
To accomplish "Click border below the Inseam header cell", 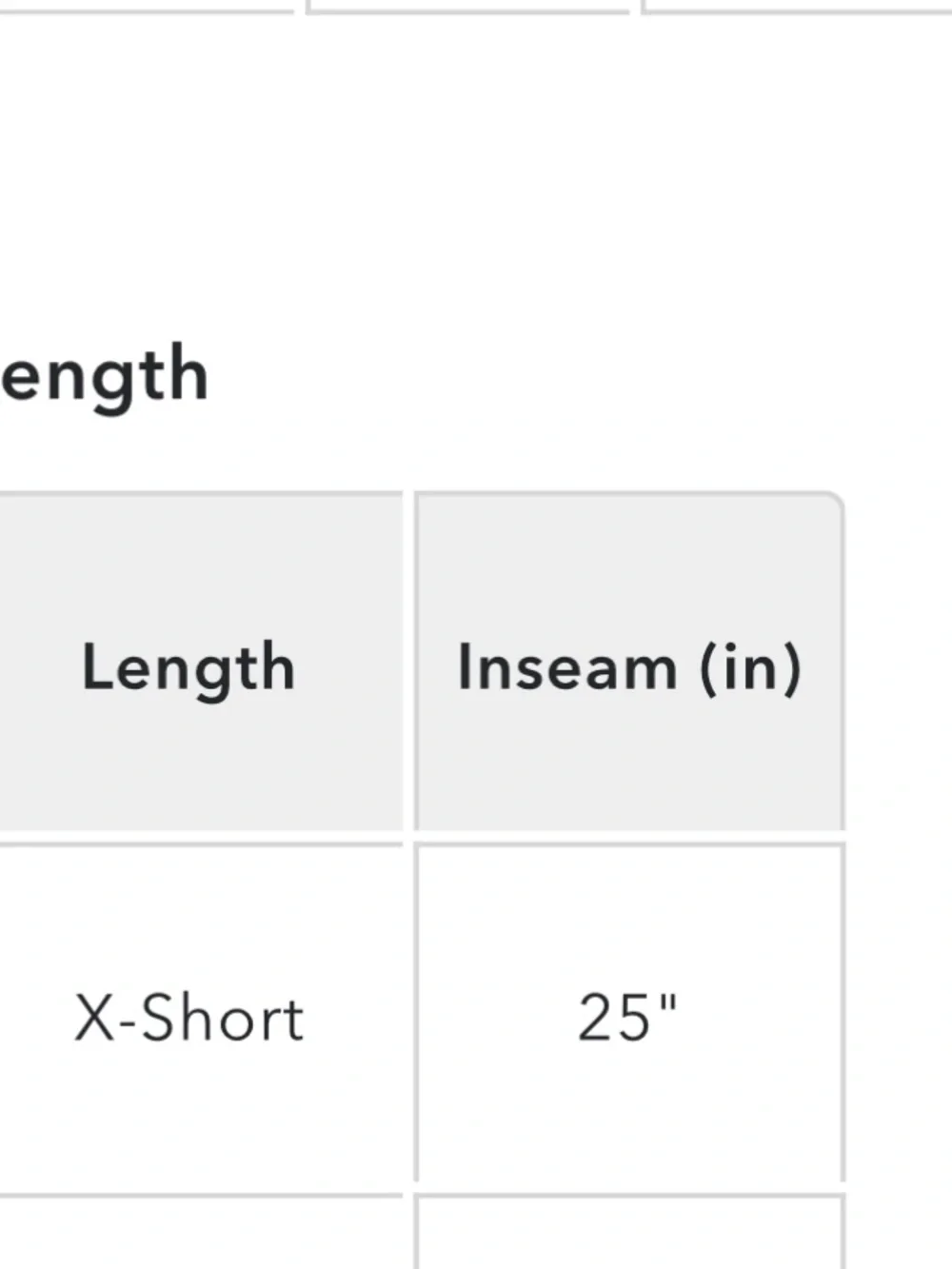I will tap(629, 839).
